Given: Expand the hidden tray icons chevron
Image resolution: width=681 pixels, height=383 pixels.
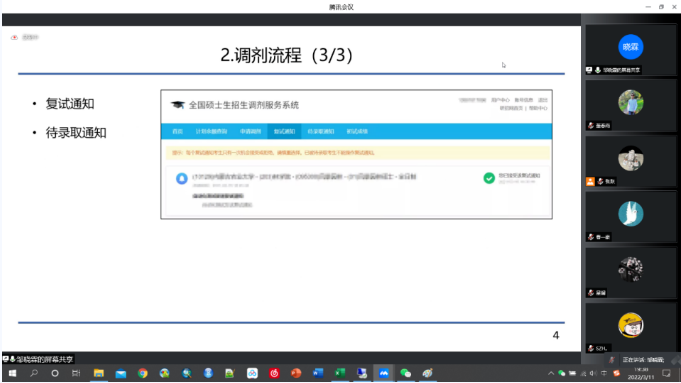Looking at the screenshot, I should [x=551, y=373].
